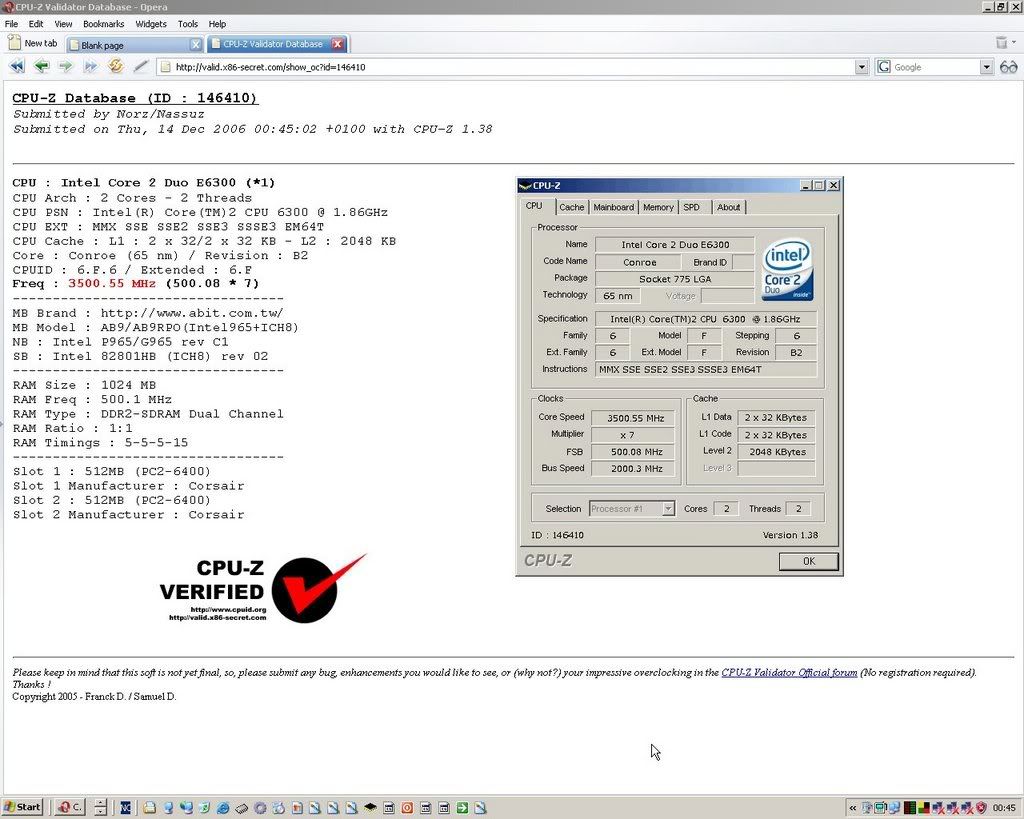
Task: Click the Code Name value Conroe
Action: click(x=639, y=262)
